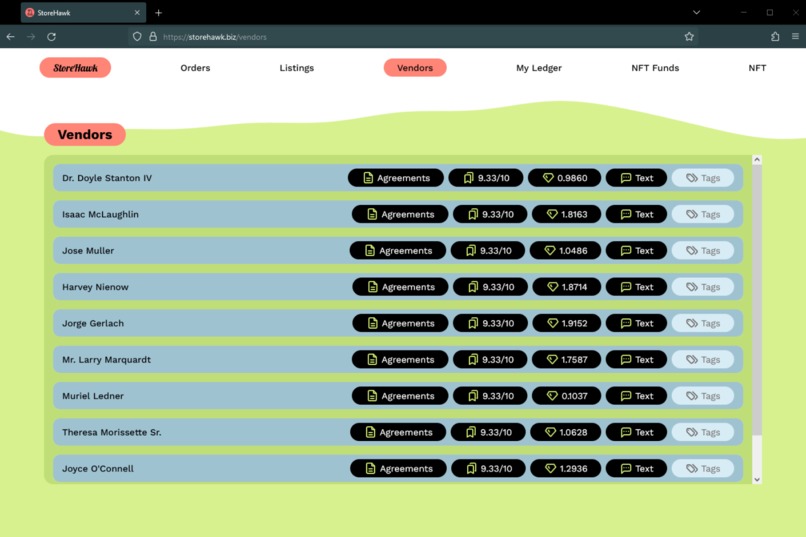Open Agreements for Harvey Nienow
This screenshot has width=806, height=537.
[x=400, y=287]
